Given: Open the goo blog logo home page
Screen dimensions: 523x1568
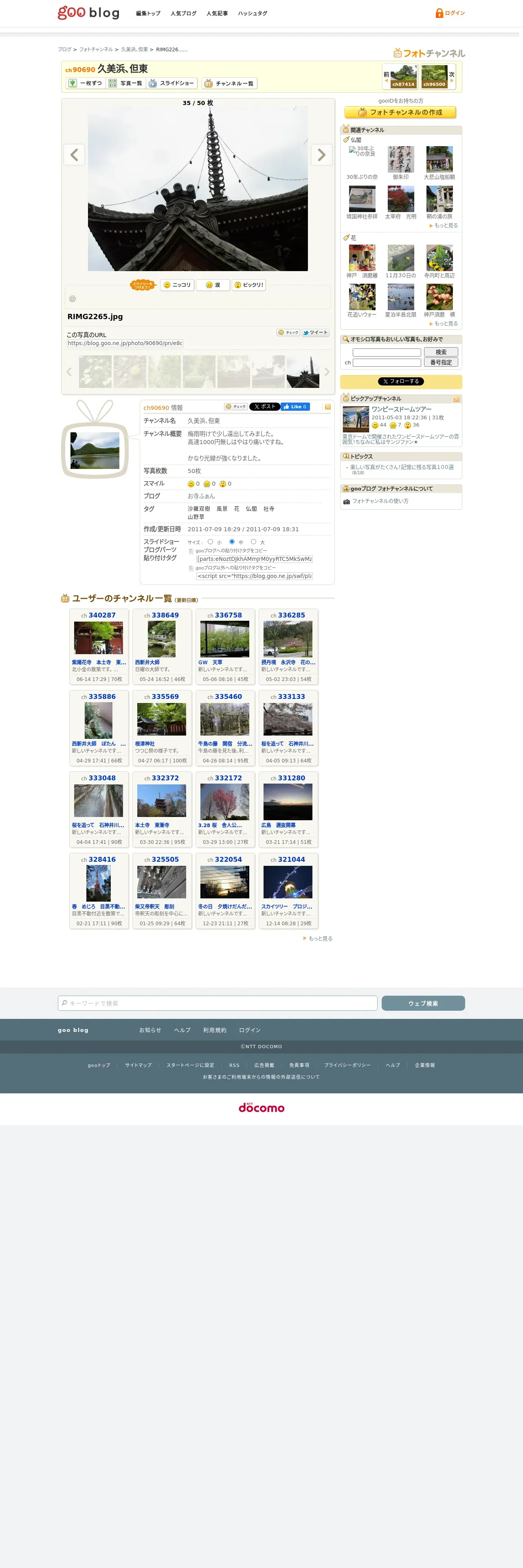Looking at the screenshot, I should coord(88,13).
